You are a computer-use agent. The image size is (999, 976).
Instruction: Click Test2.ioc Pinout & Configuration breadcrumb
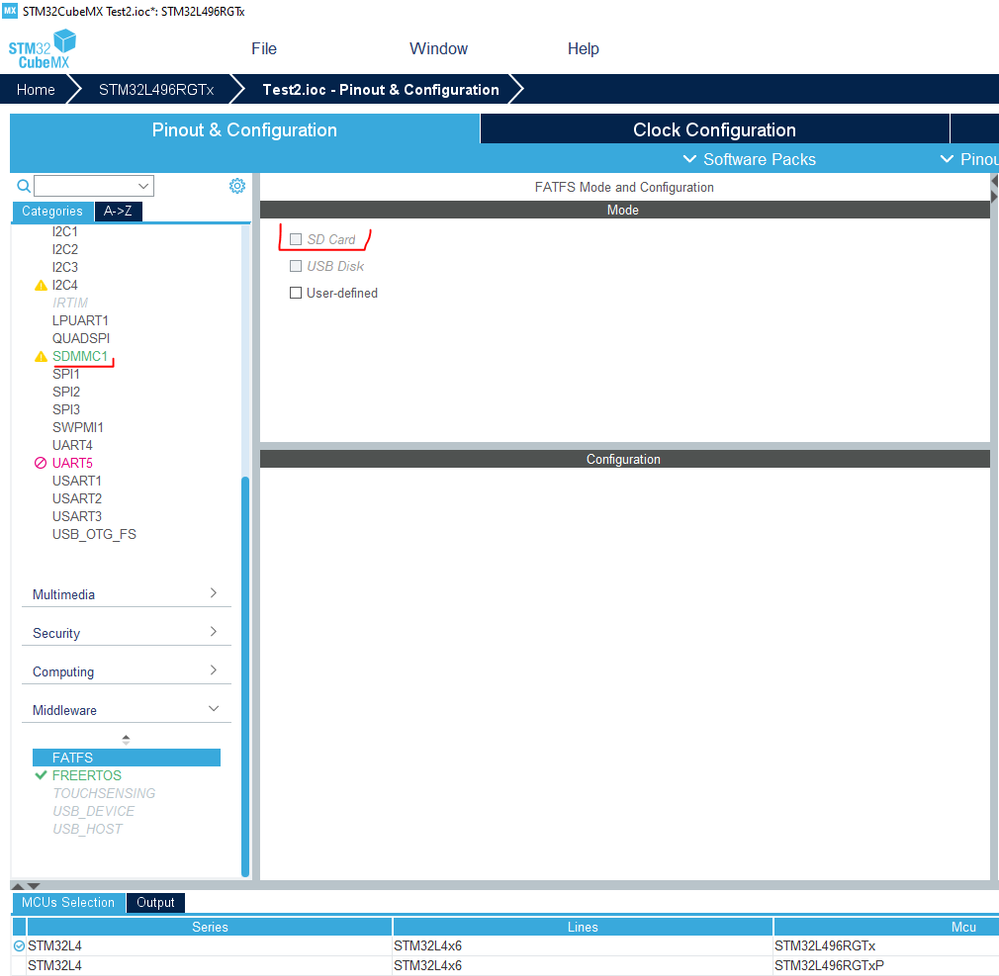[x=381, y=89]
